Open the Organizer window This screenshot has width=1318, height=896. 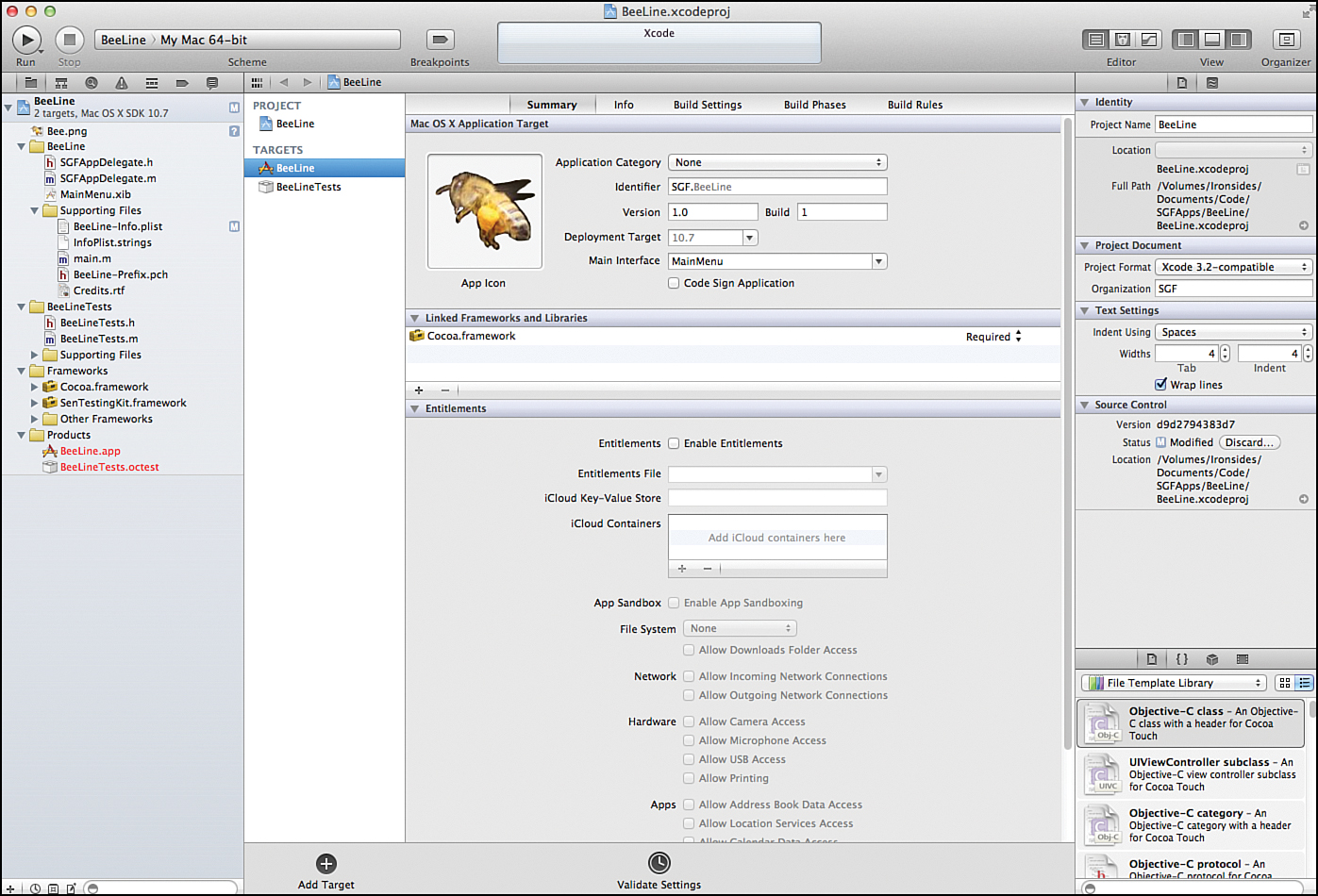(x=1286, y=40)
